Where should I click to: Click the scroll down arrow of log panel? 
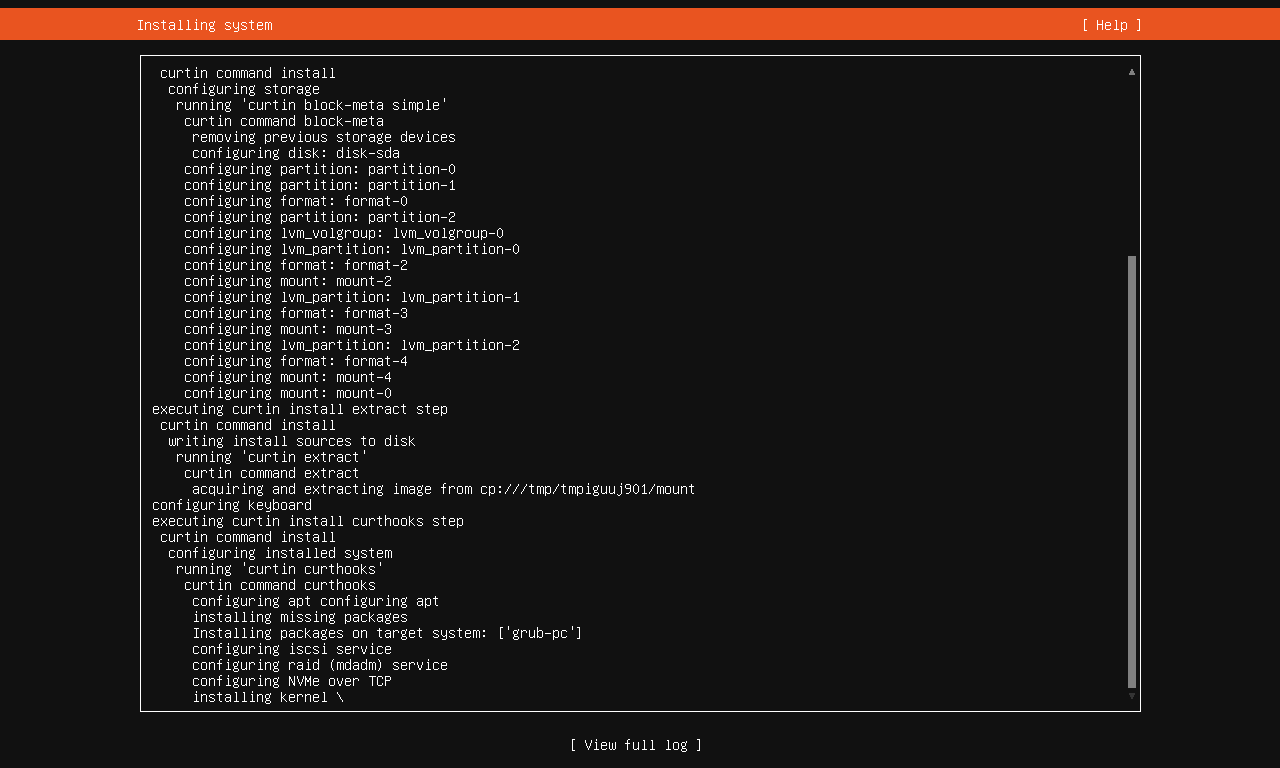pos(1132,696)
